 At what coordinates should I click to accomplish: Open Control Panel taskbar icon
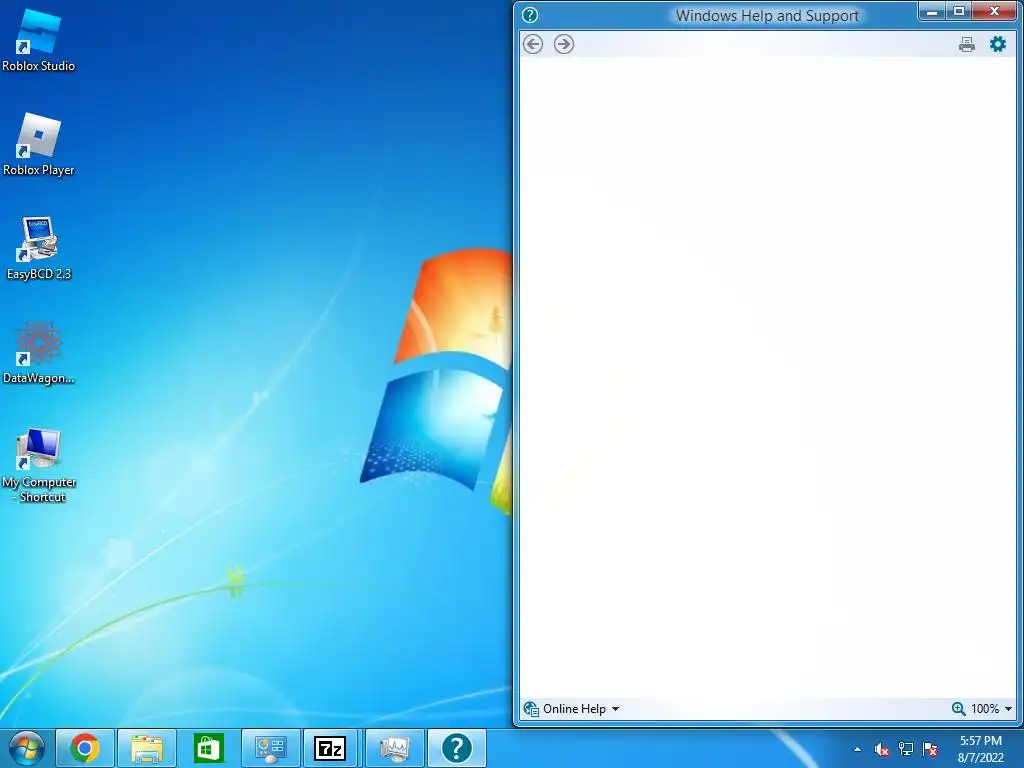point(270,748)
